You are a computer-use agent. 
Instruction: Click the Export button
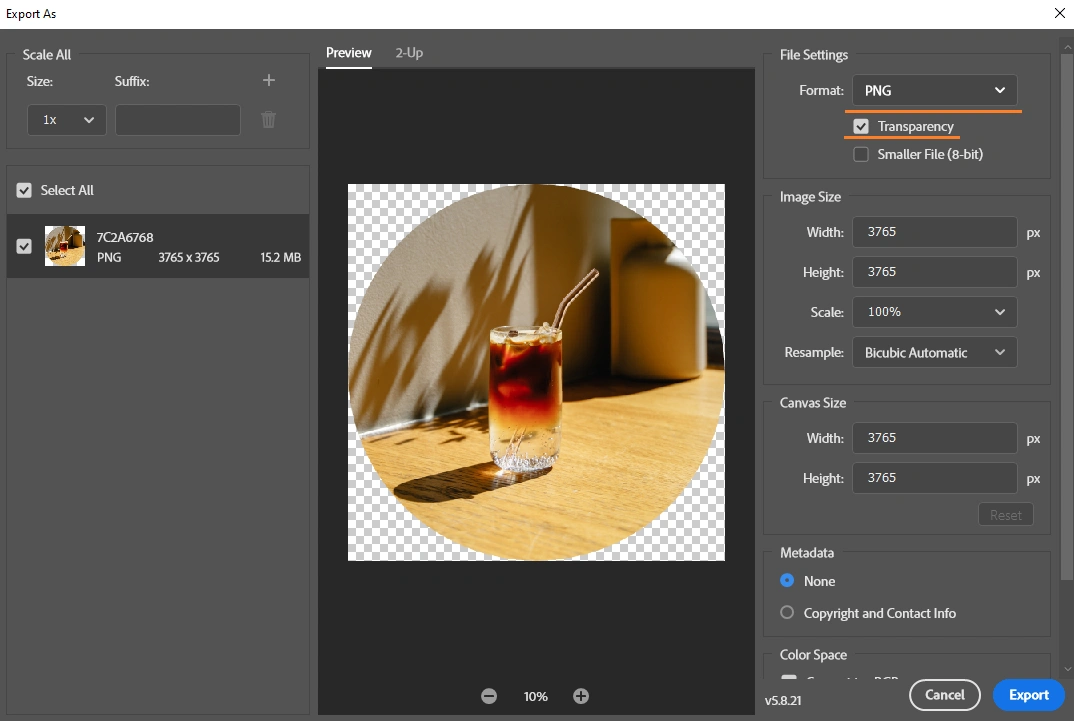point(1029,695)
